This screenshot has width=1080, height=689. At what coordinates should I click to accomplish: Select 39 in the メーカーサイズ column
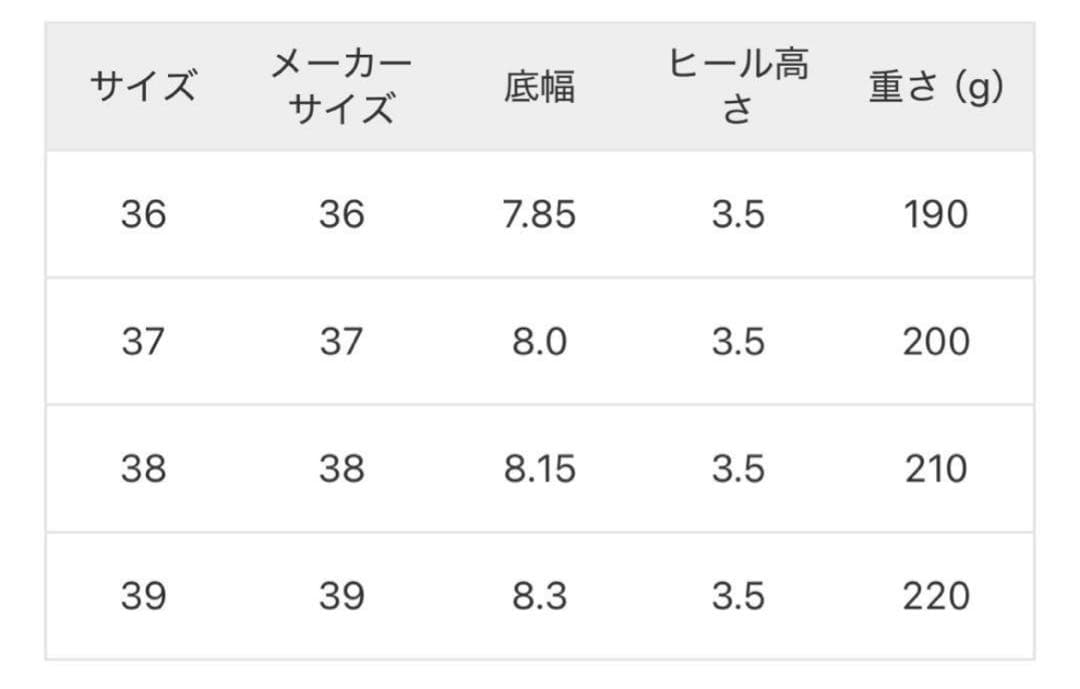click(x=341, y=596)
